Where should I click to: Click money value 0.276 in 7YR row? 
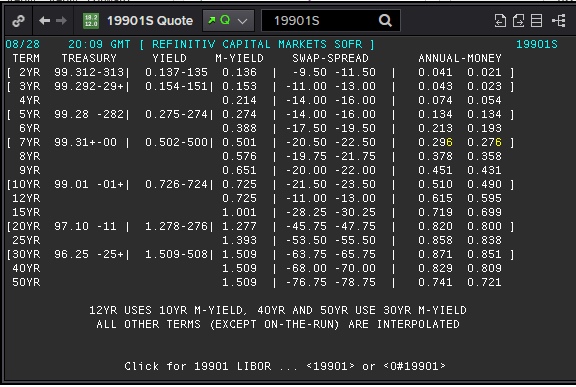(x=484, y=142)
